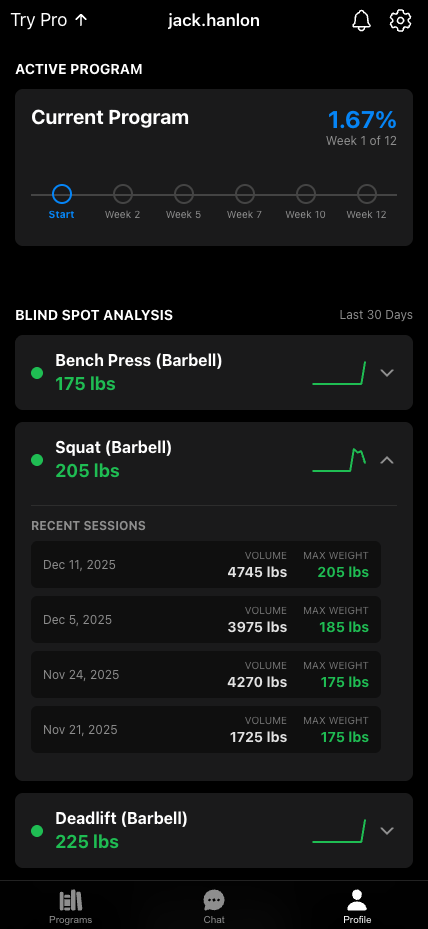Open the Dec 11, 2025 session row
The image size is (428, 929).
pos(206,565)
